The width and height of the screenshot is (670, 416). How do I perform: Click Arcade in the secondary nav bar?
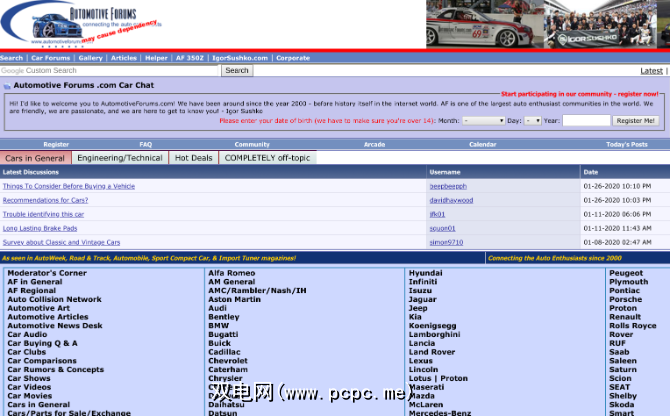(x=374, y=144)
